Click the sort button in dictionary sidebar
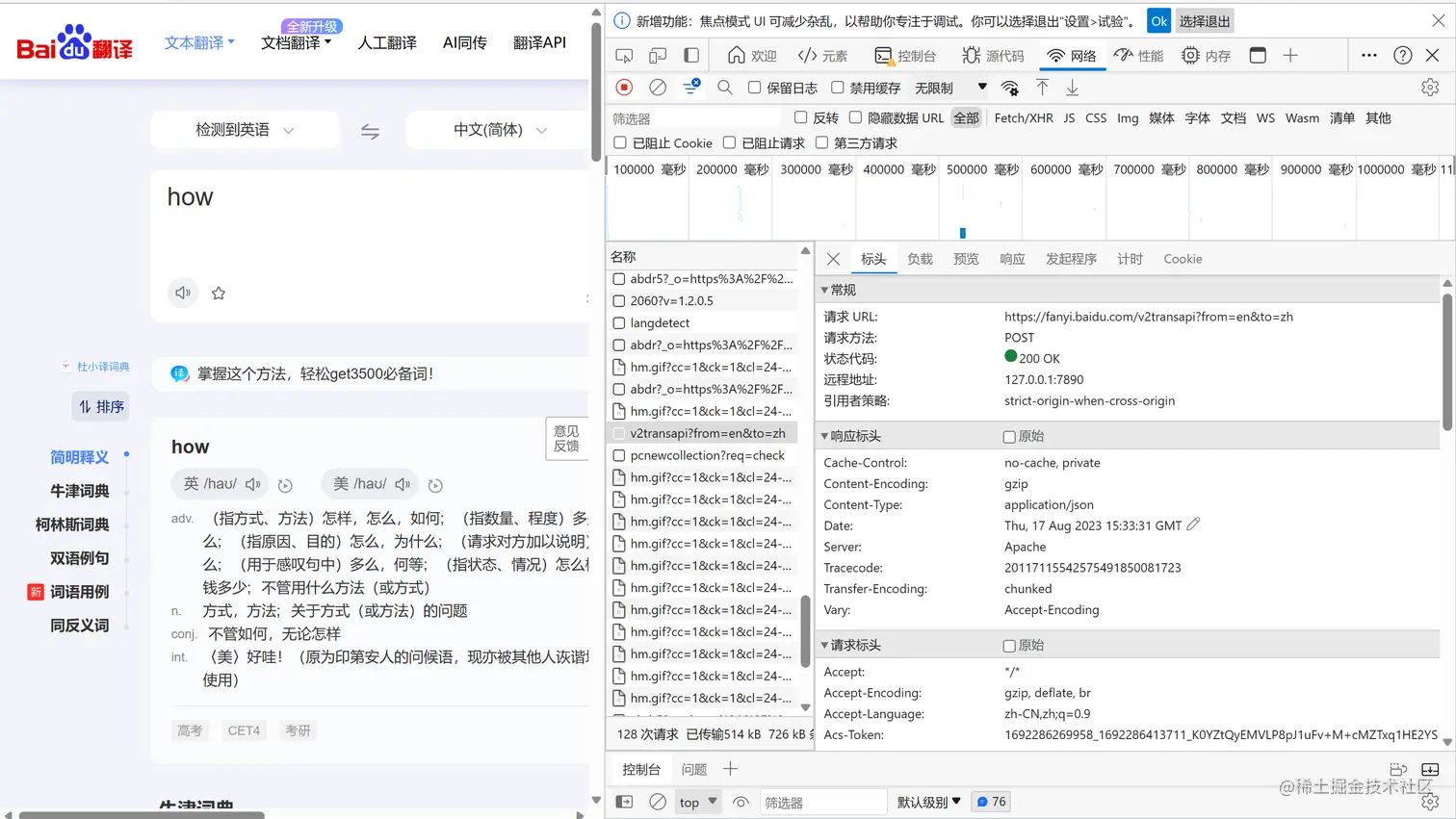Viewport: 1456px width, 819px height. click(x=101, y=406)
